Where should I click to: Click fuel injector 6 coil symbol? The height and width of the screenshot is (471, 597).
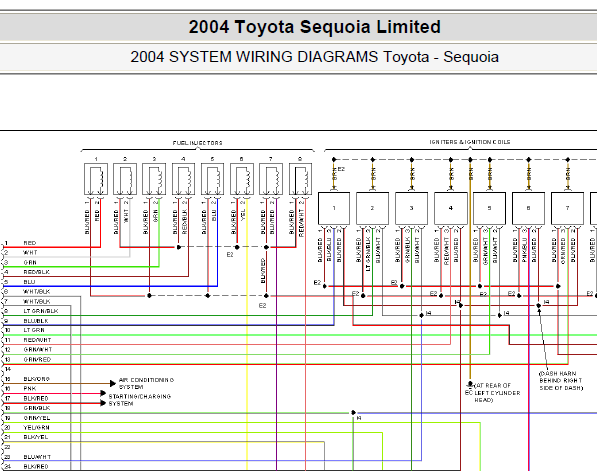pyautogui.click(x=242, y=179)
